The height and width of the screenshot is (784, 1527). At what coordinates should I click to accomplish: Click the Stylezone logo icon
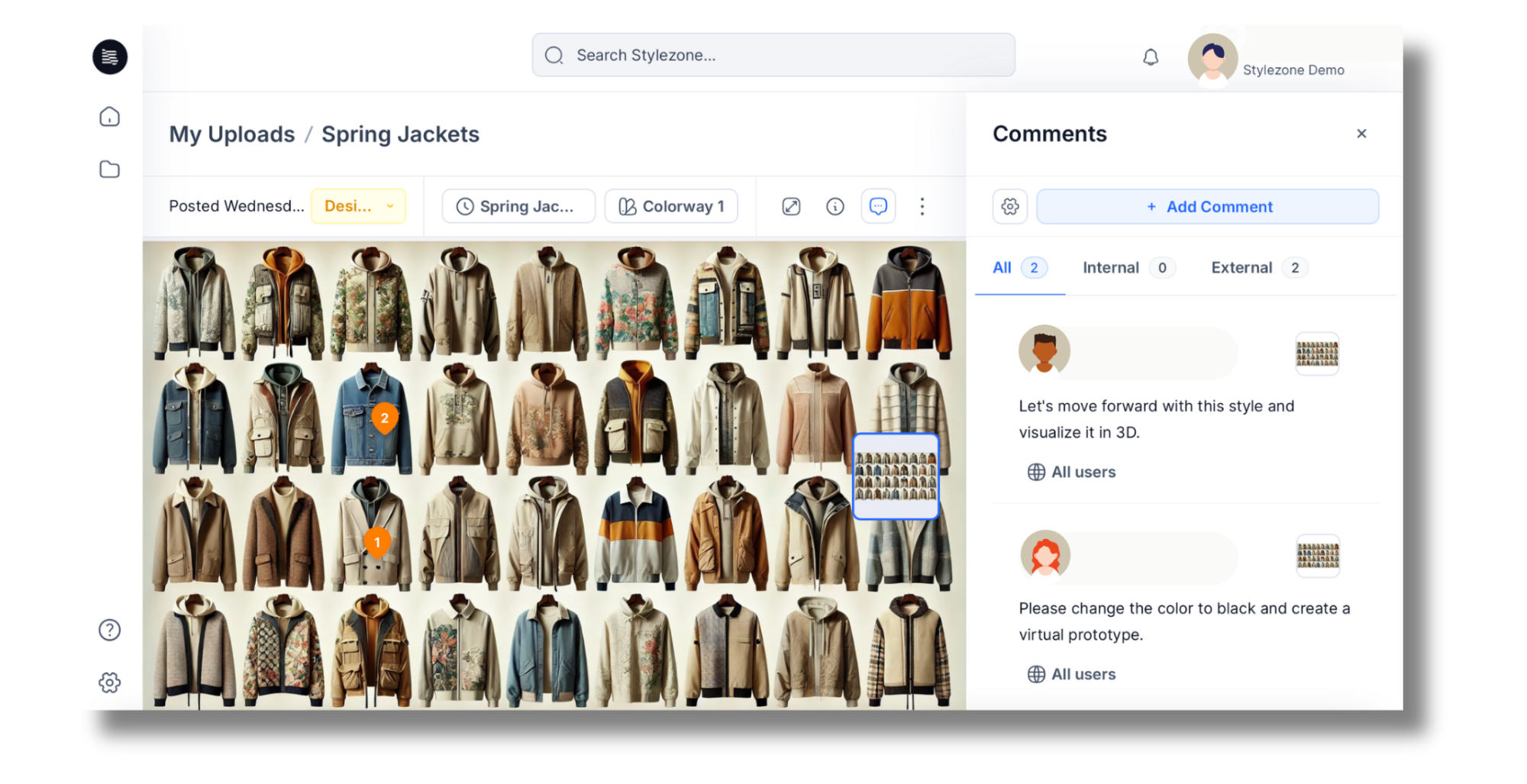coord(110,57)
